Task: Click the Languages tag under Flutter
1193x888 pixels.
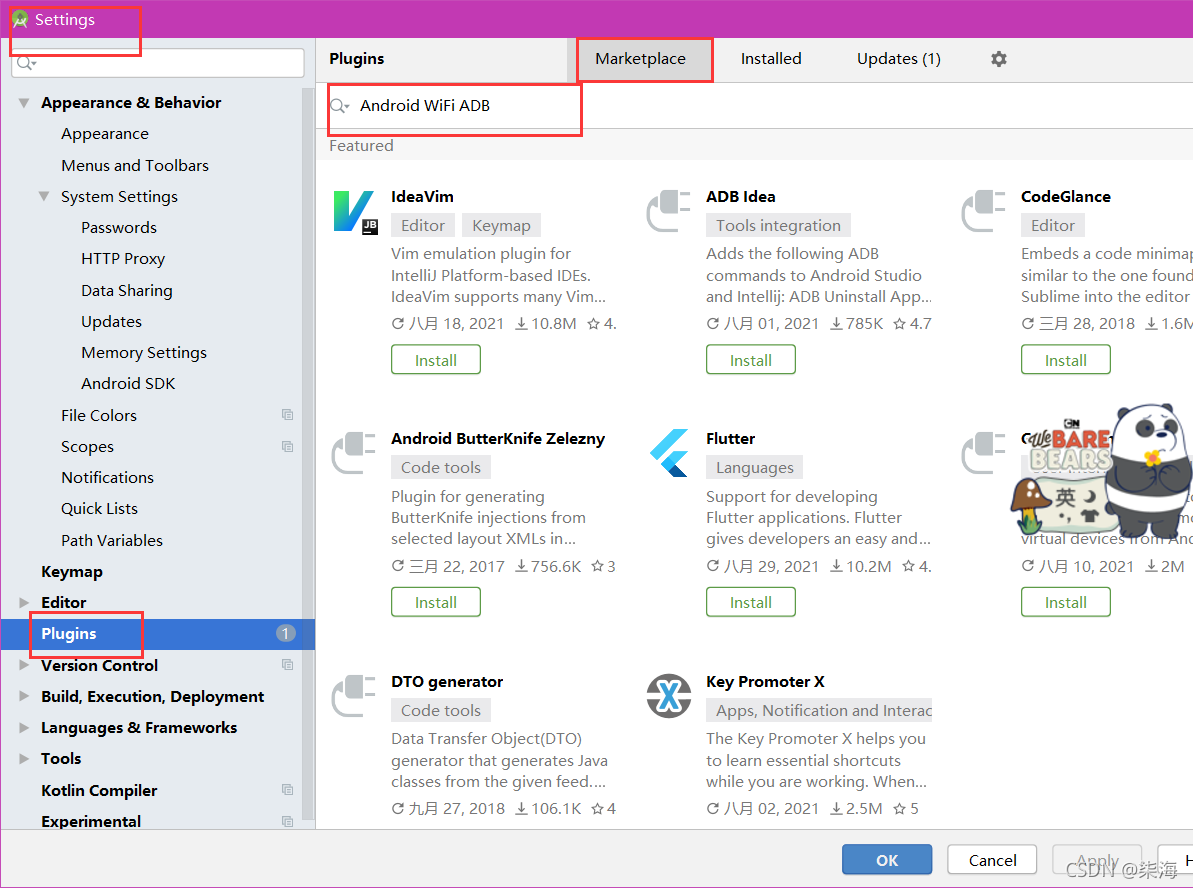Action: (755, 467)
